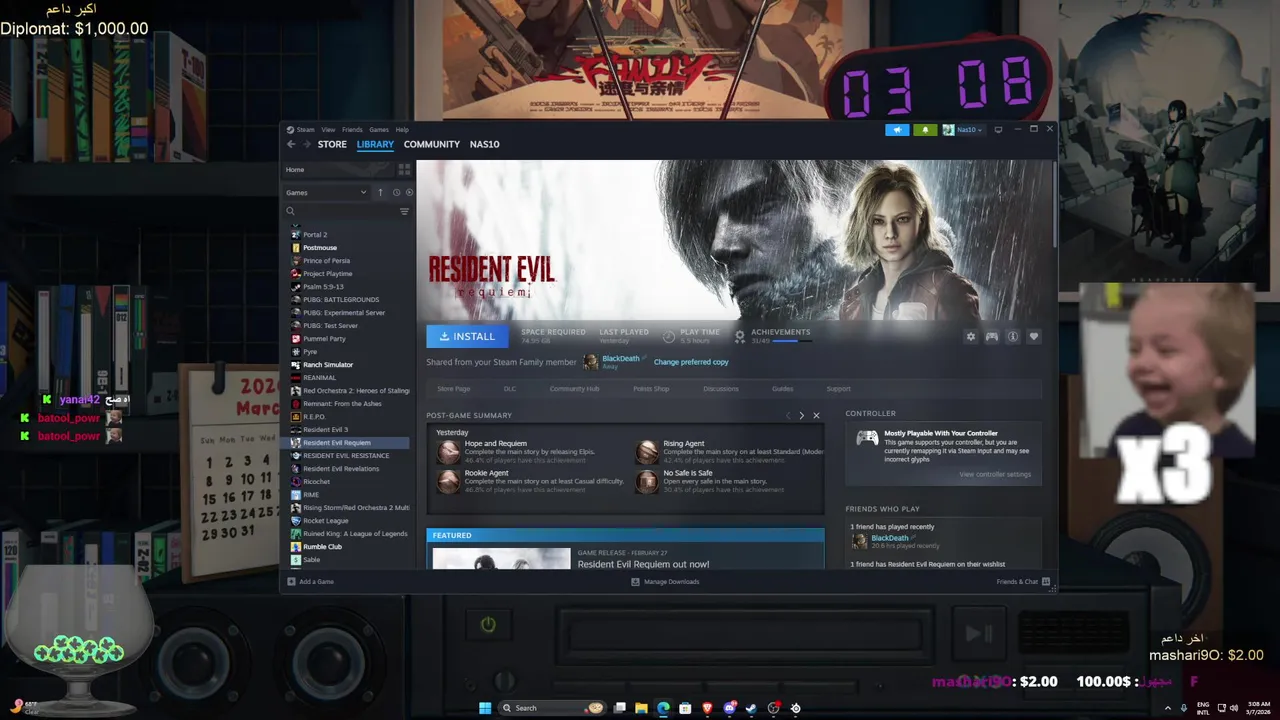Open Manage Downloads

pos(665,581)
